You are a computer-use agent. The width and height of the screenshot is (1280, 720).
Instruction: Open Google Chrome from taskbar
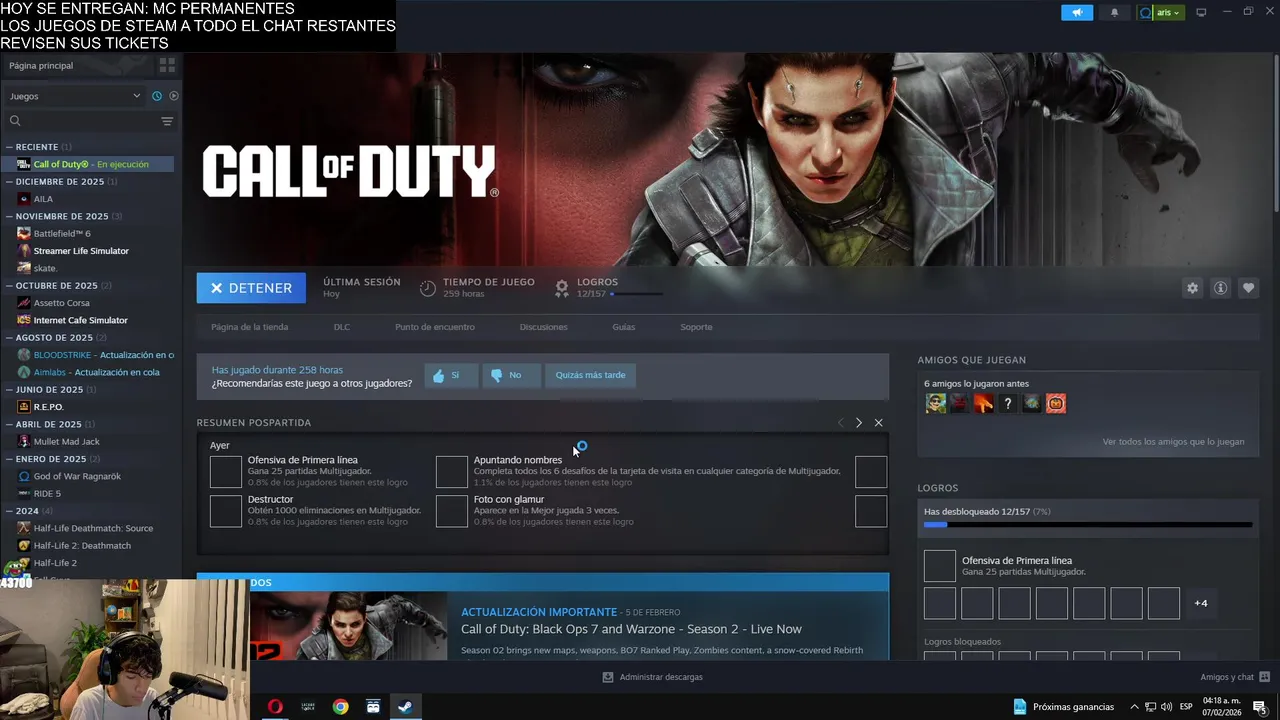pos(341,706)
